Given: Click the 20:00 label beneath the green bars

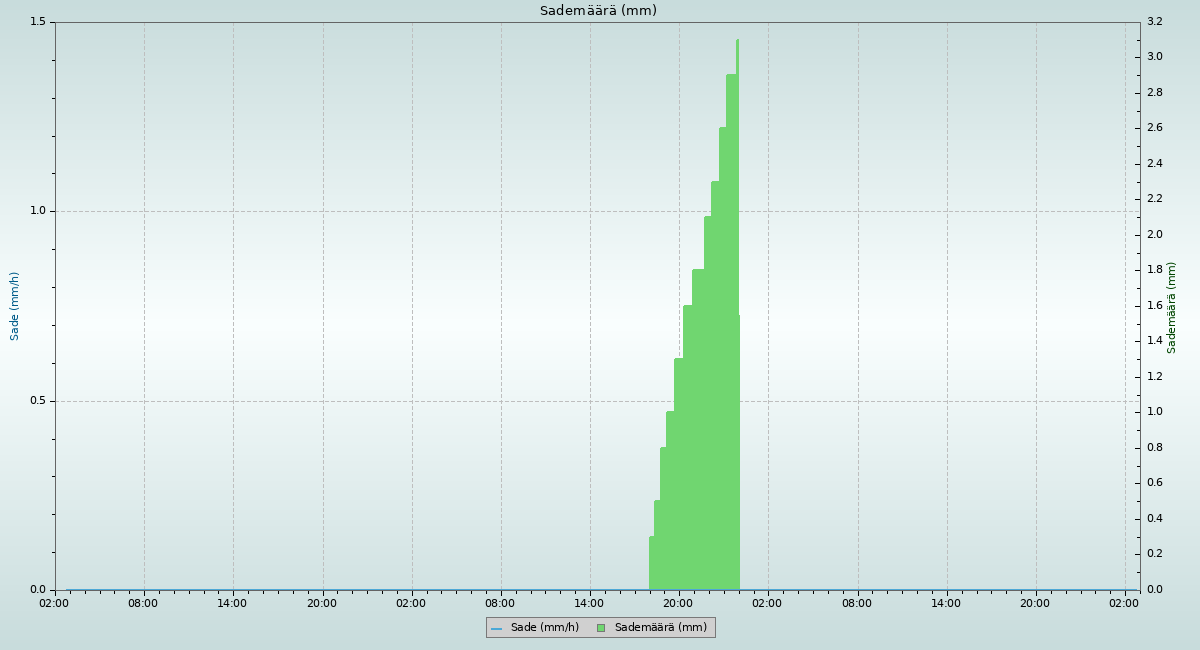Looking at the screenshot, I should 678,603.
